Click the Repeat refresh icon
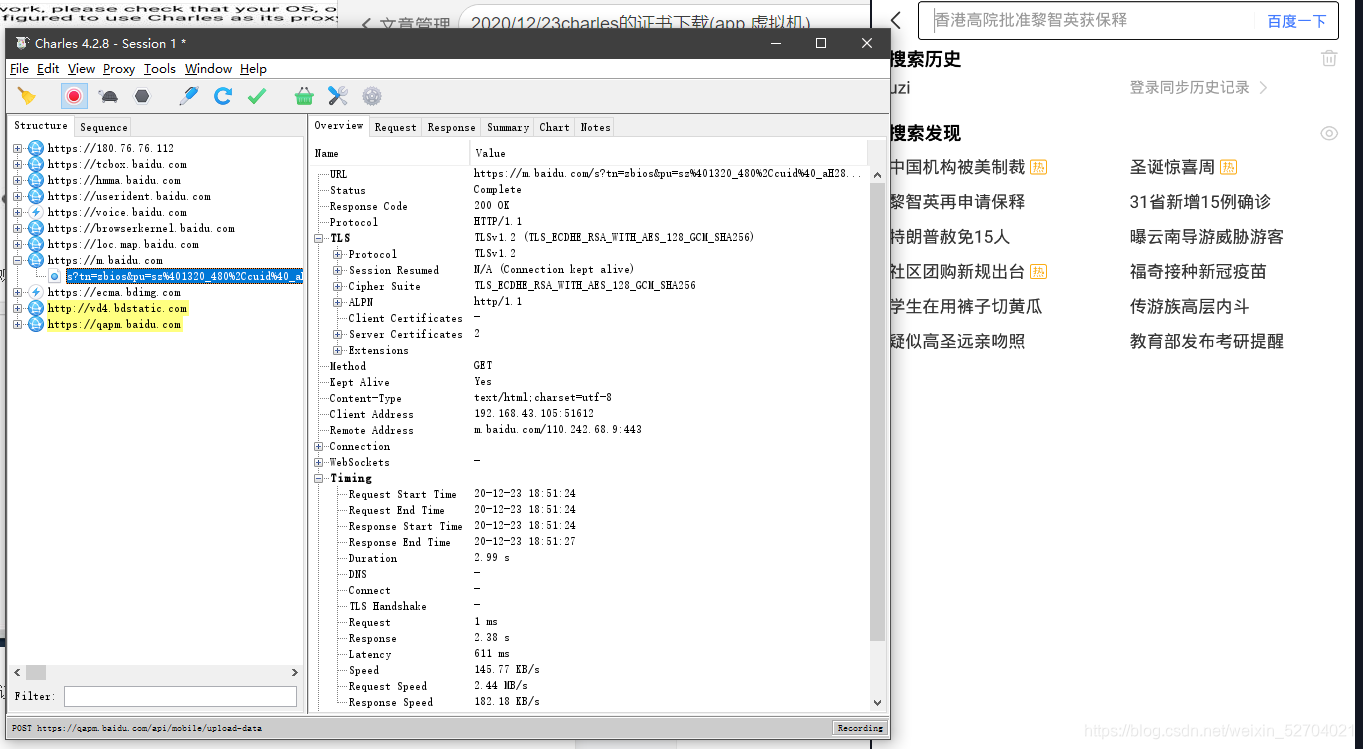The image size is (1363, 749). tap(223, 96)
